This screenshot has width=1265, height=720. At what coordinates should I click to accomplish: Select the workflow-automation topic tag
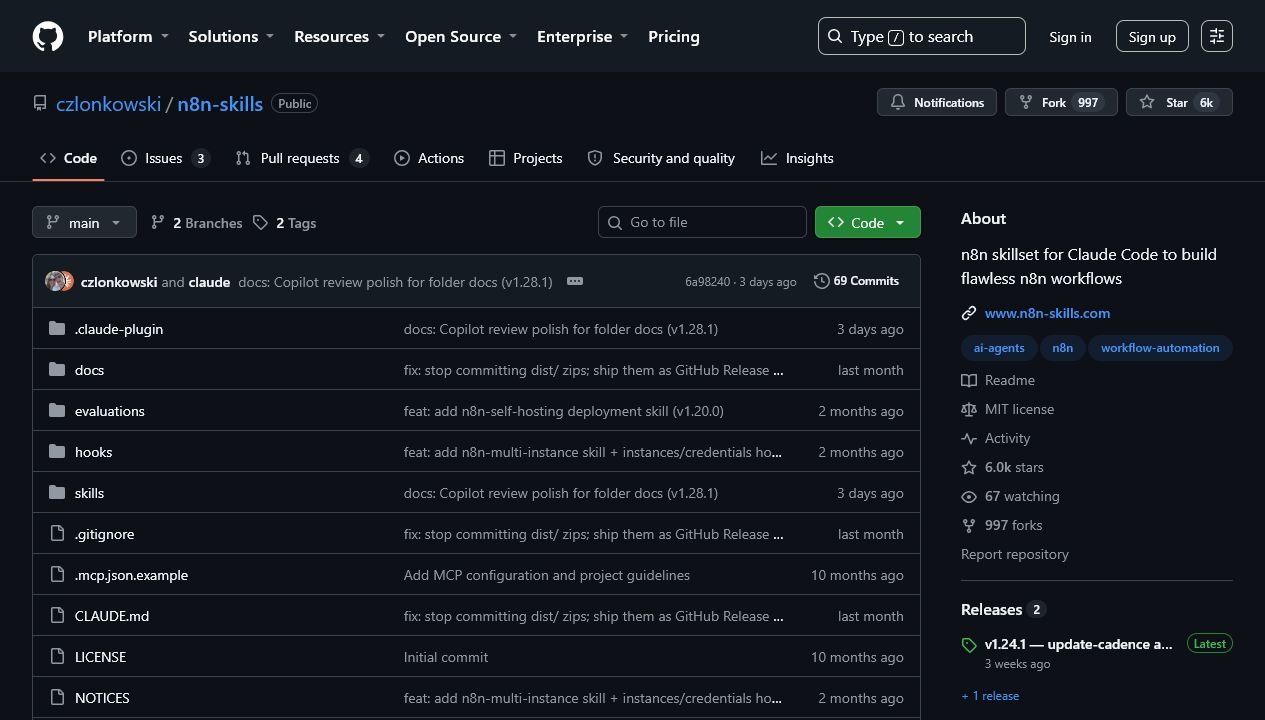click(x=1160, y=348)
